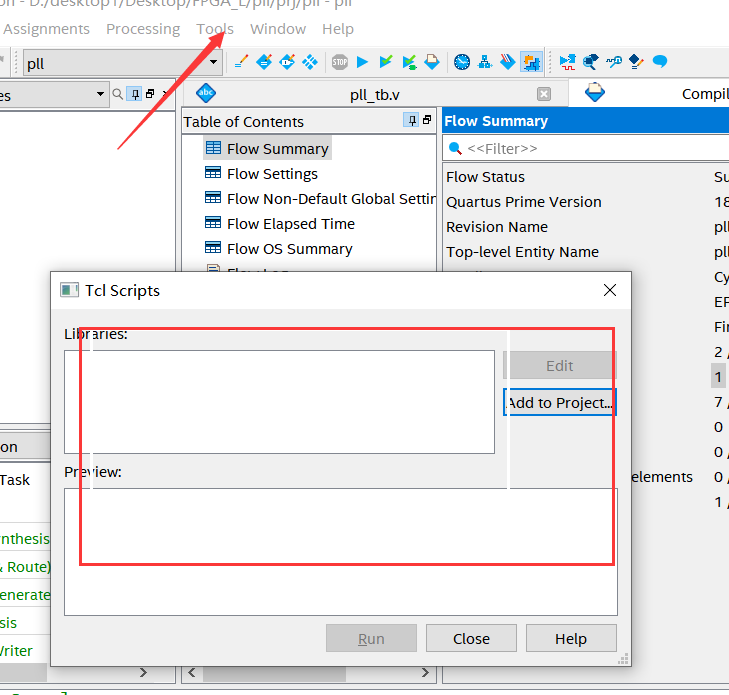The height and width of the screenshot is (695, 729).
Task: Float the left navigator panel
Action: [150, 94]
